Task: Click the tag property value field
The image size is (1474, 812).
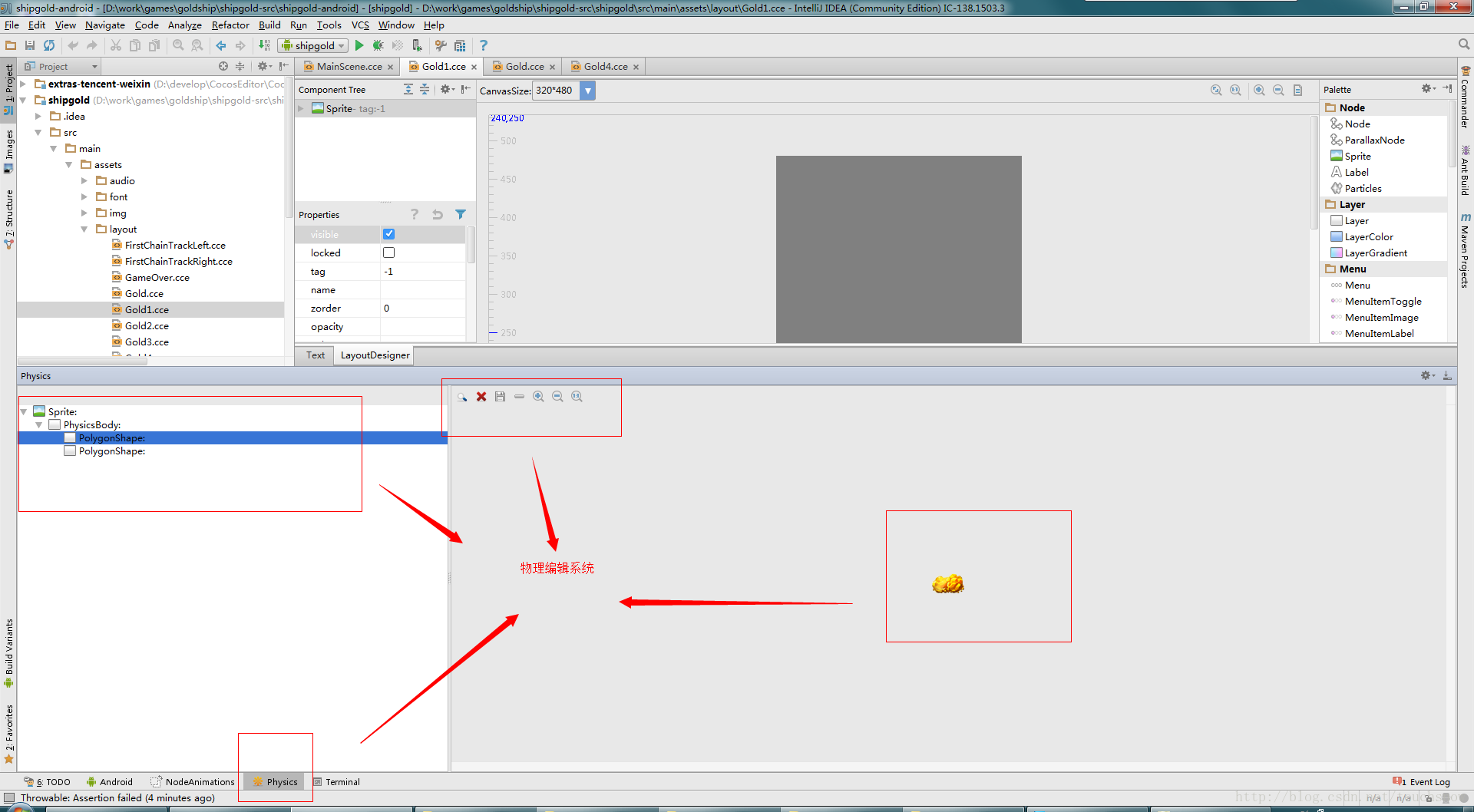Action: (422, 272)
